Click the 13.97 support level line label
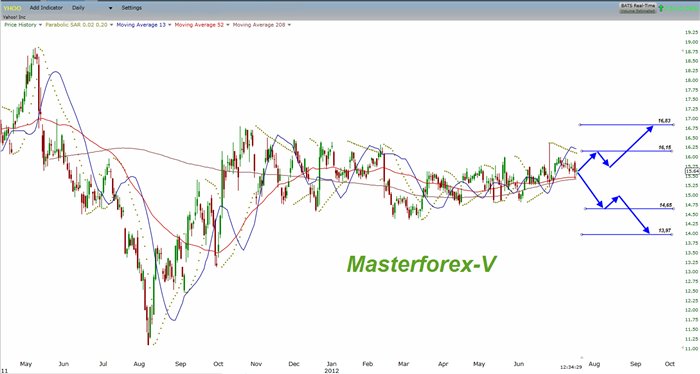Image resolution: width=700 pixels, height=374 pixels. tap(665, 231)
